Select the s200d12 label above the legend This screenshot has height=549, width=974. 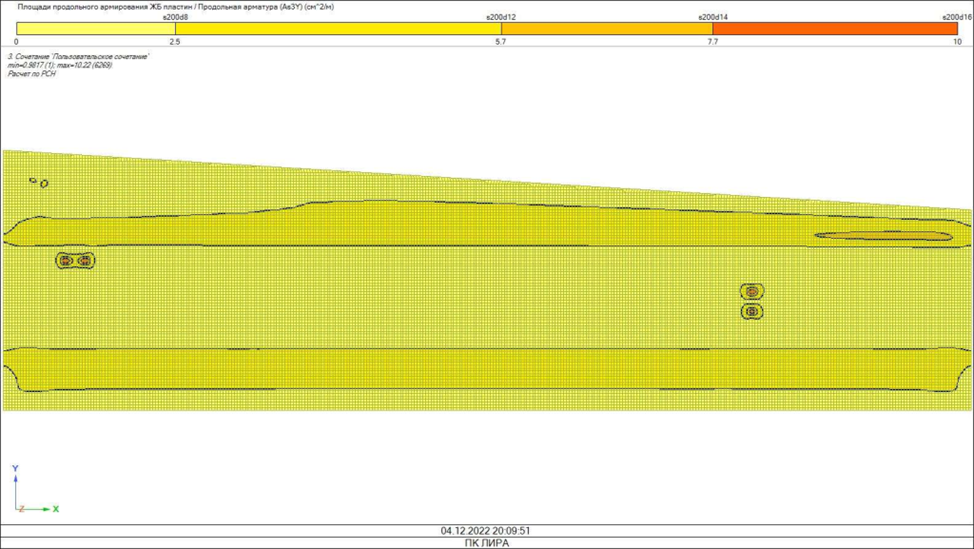501,17
